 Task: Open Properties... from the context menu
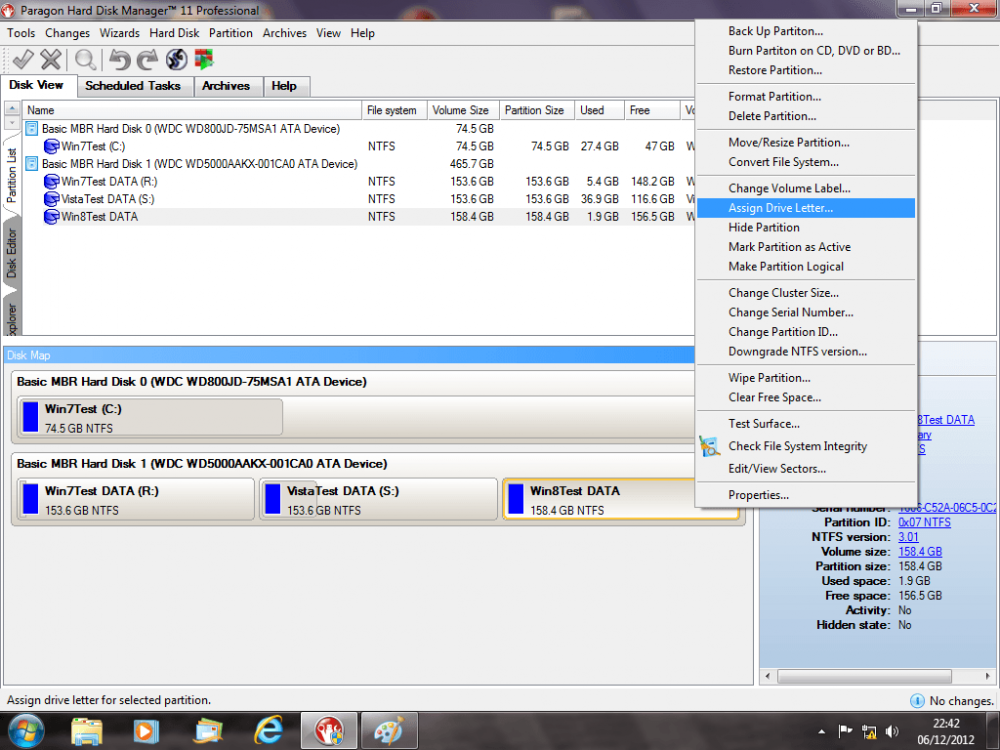pyautogui.click(x=805, y=496)
